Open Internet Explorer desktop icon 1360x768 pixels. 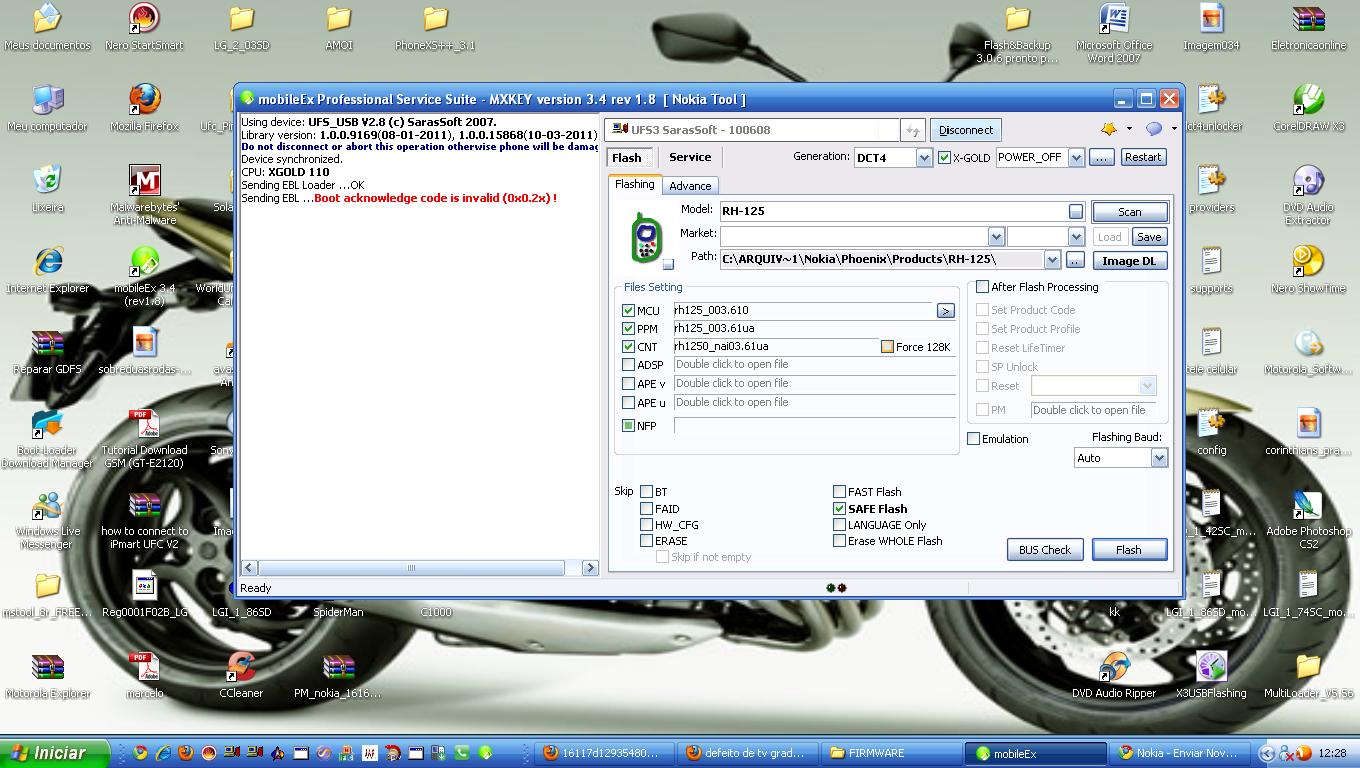[47, 269]
